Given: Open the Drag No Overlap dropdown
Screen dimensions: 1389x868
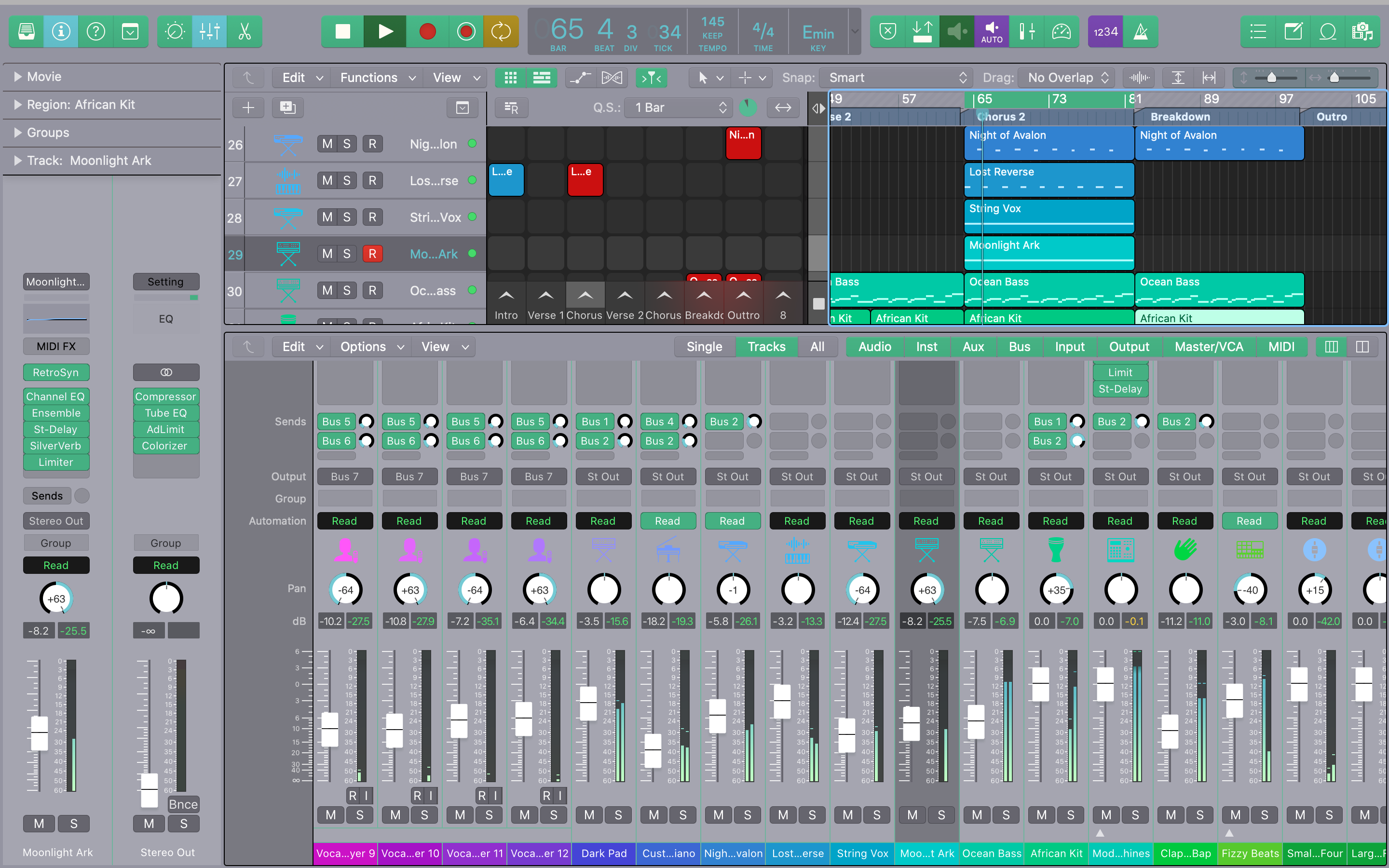Looking at the screenshot, I should coord(1066,78).
